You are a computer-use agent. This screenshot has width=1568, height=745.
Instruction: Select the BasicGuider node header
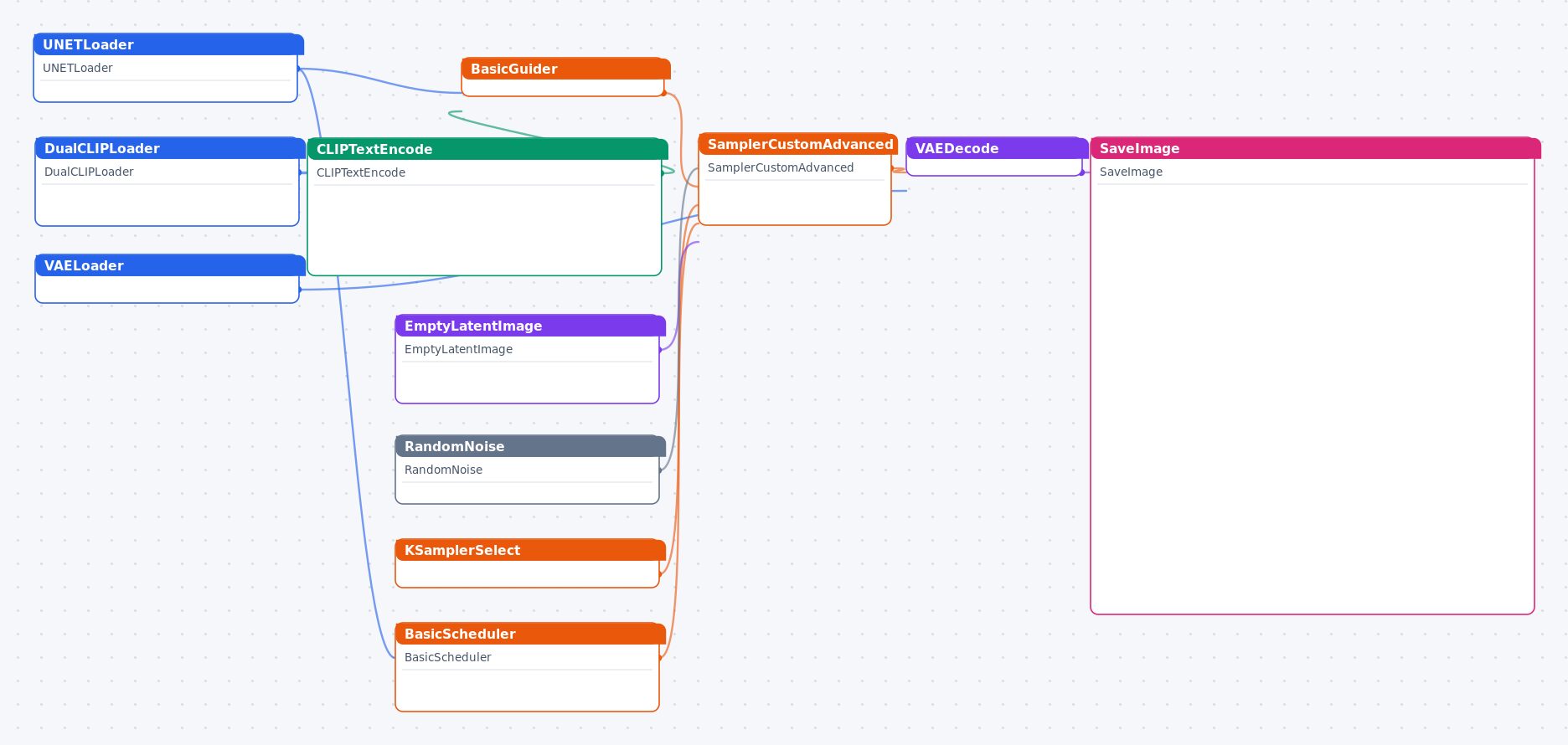[566, 69]
